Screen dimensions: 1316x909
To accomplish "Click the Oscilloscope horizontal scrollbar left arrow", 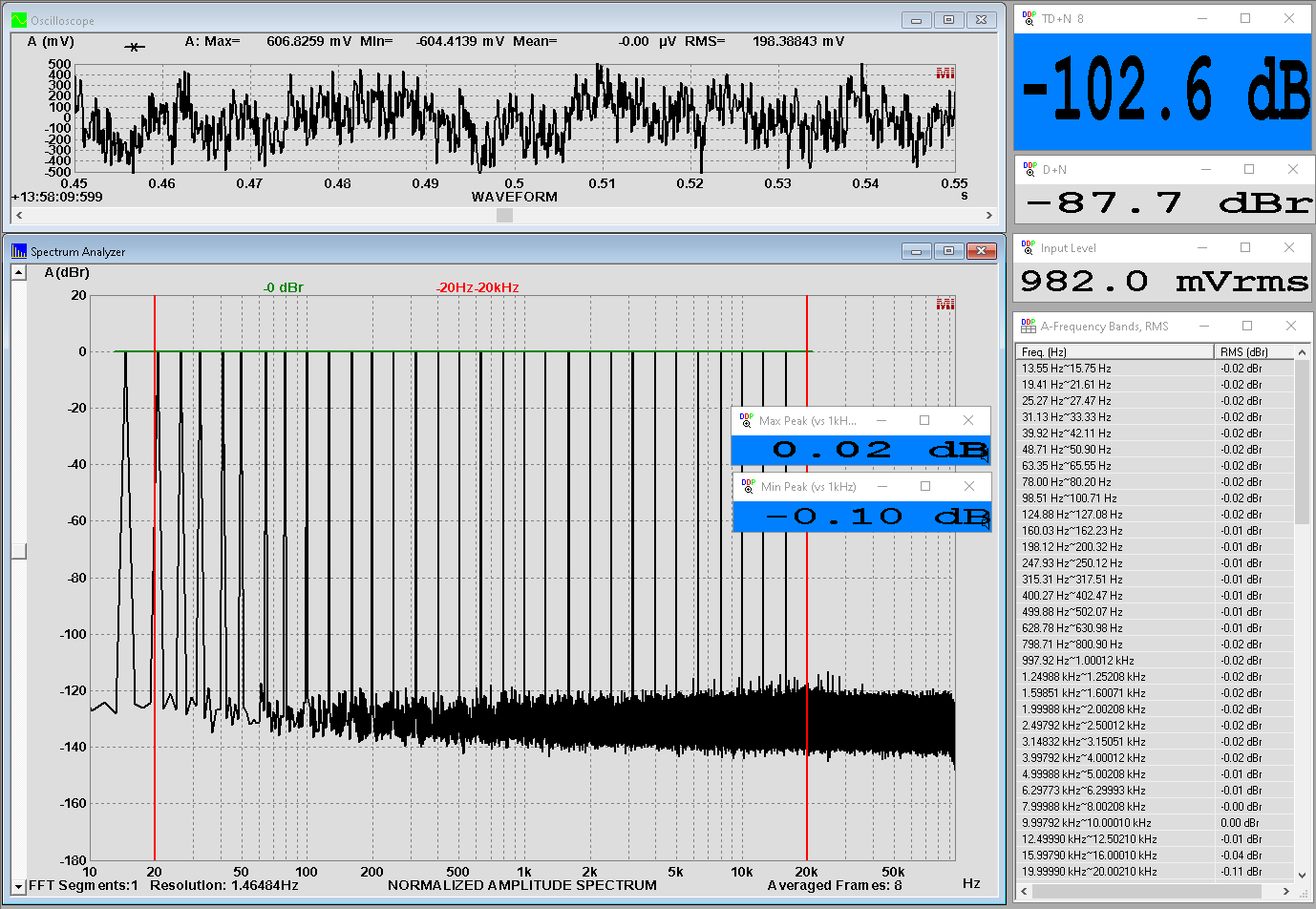I will (x=19, y=216).
